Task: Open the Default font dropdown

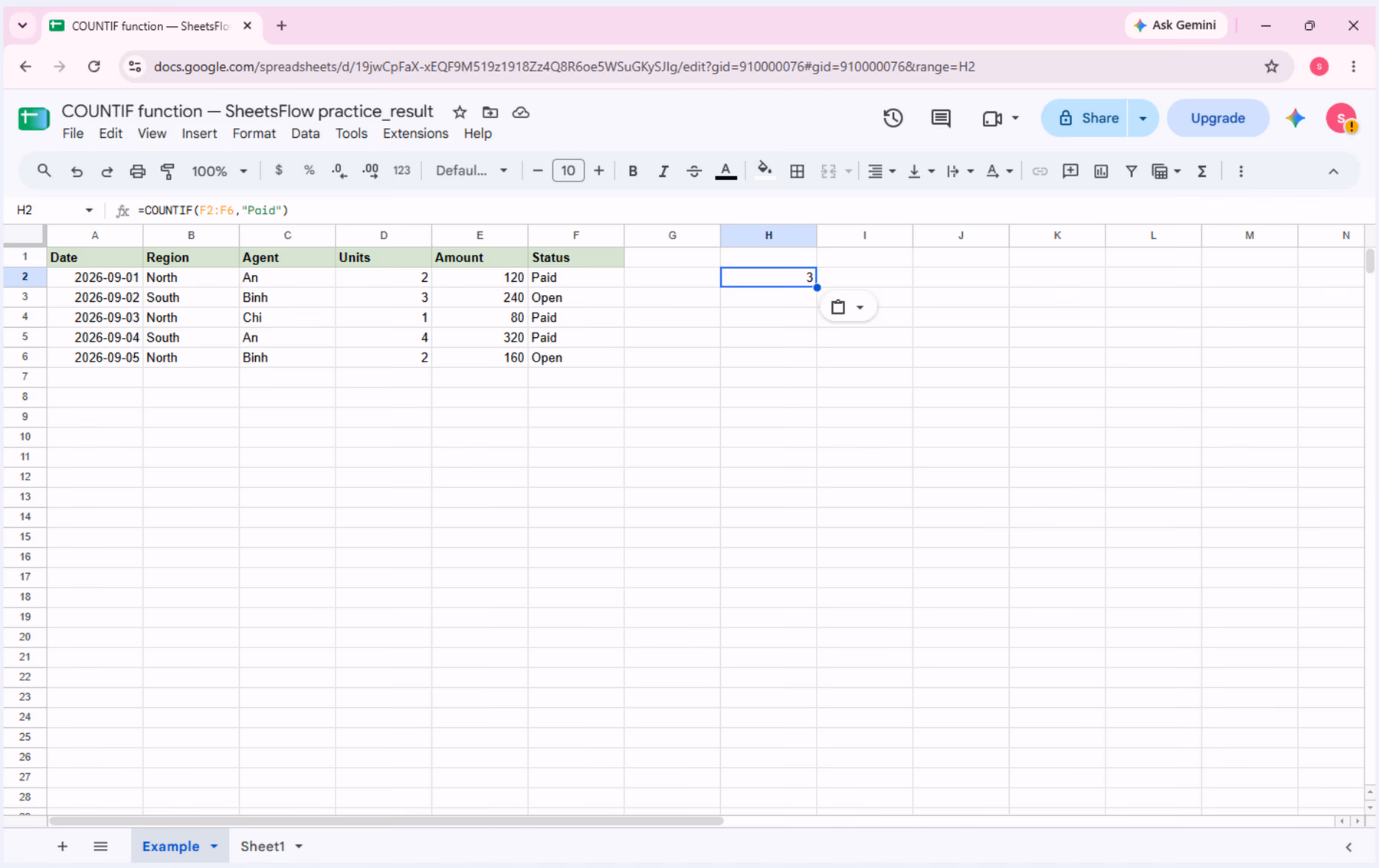Action: tap(471, 170)
